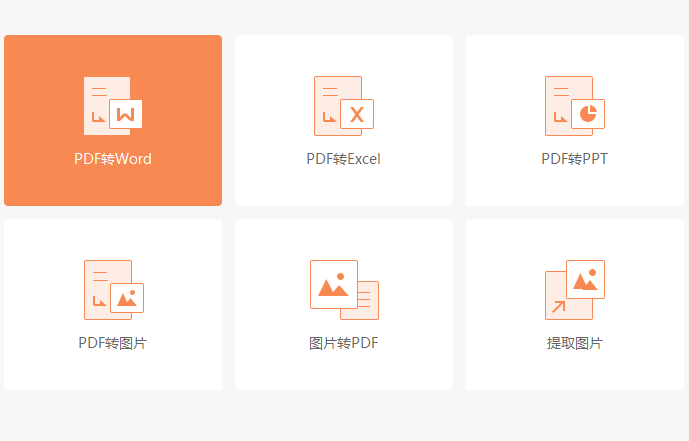This screenshot has width=689, height=441.
Task: Select the PDF转Word label
Action: (113, 159)
